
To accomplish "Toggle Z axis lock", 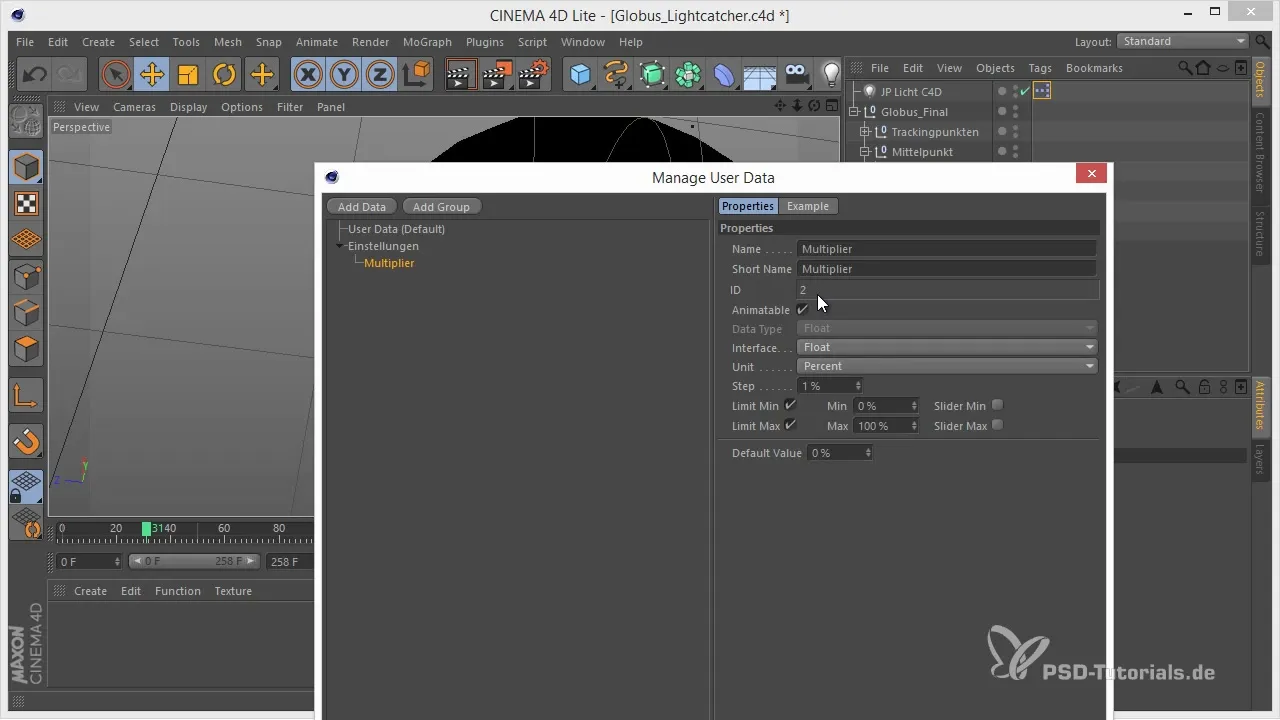I will 380,74.
